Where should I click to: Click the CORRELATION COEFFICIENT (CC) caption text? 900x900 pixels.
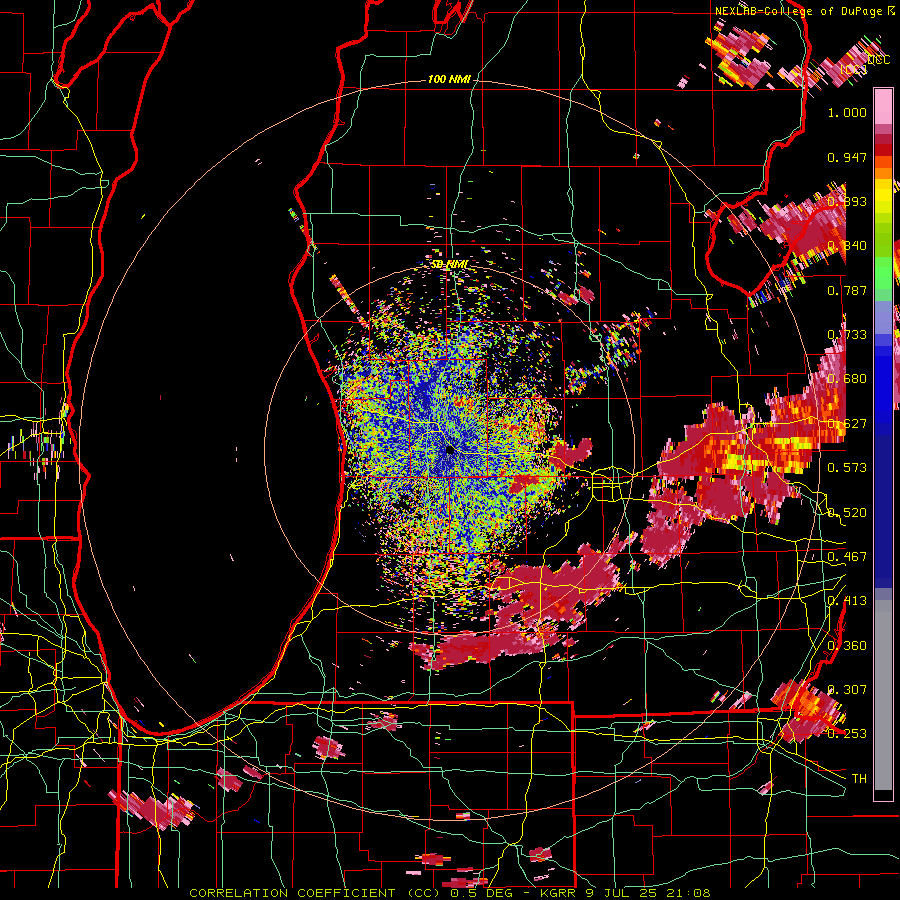click(314, 893)
